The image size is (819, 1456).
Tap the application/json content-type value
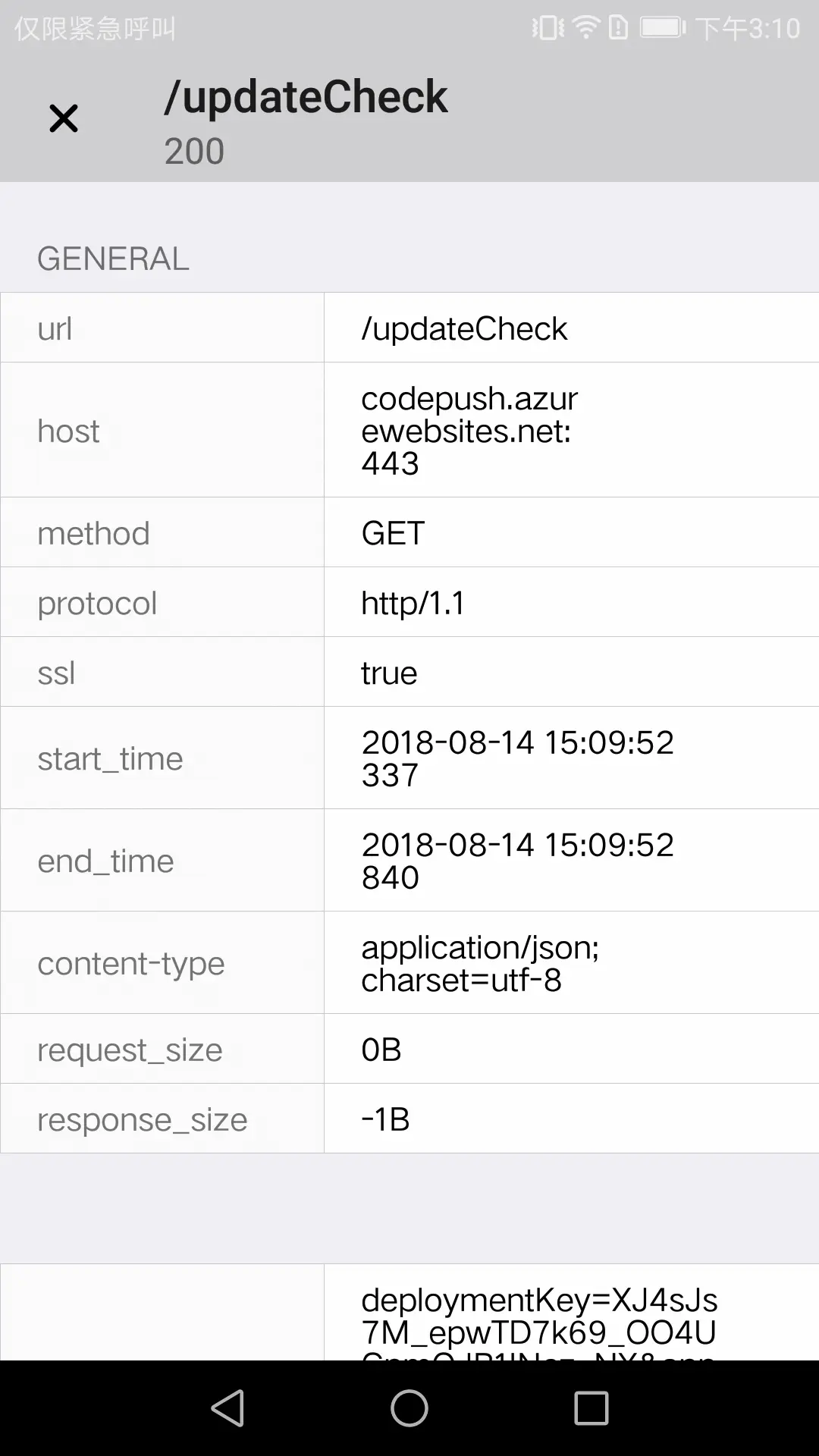pyautogui.click(x=480, y=962)
